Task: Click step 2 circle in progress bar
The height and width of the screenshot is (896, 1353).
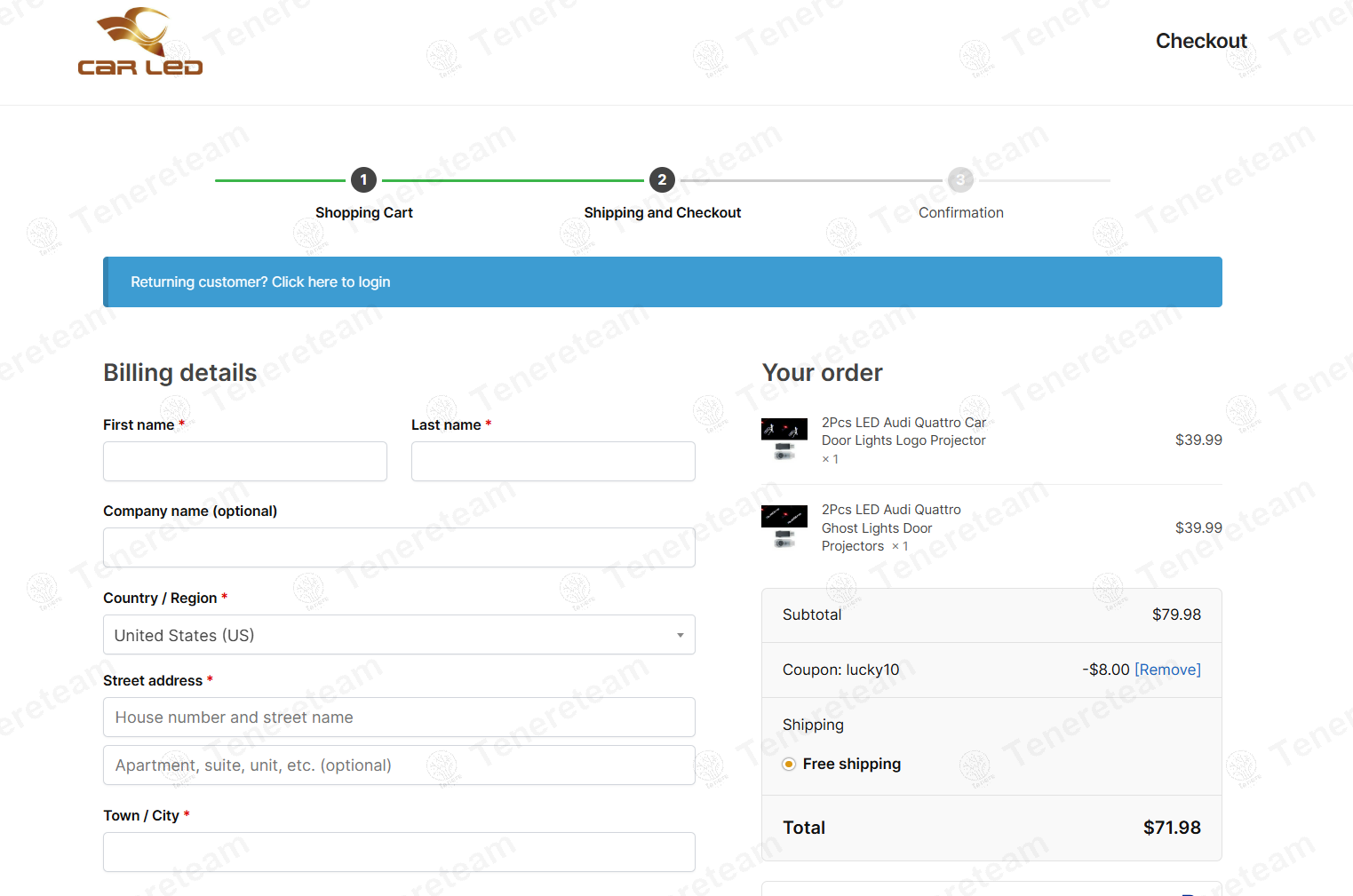Action: [x=662, y=180]
